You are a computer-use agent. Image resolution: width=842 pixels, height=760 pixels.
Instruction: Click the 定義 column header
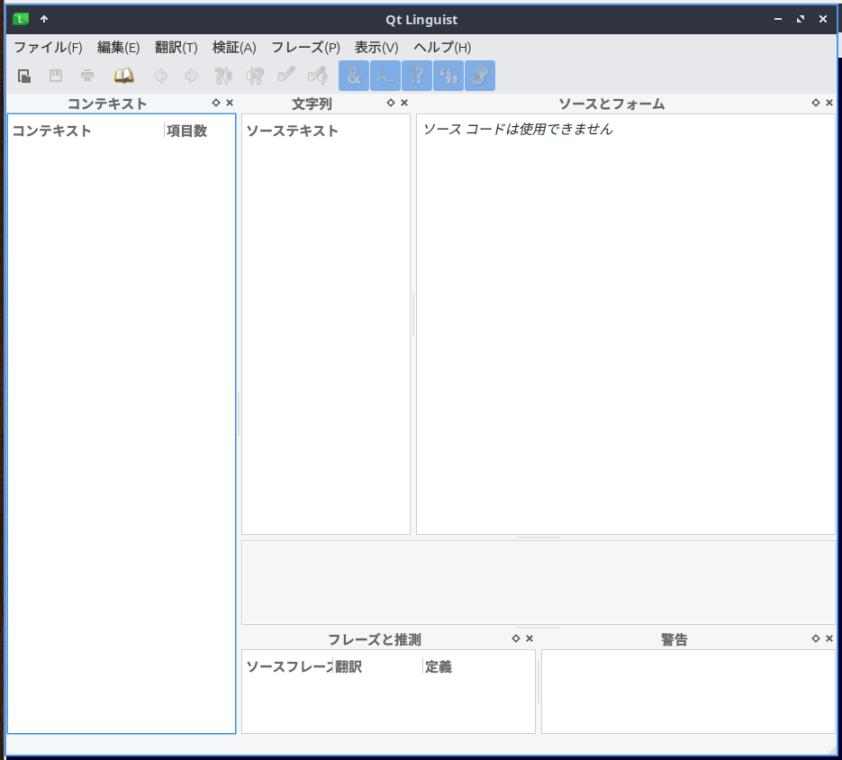click(x=478, y=667)
